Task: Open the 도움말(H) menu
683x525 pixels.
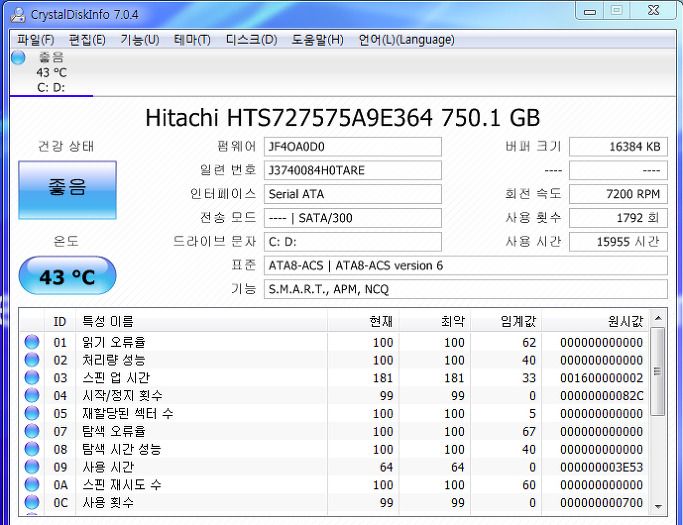Action: [317, 40]
